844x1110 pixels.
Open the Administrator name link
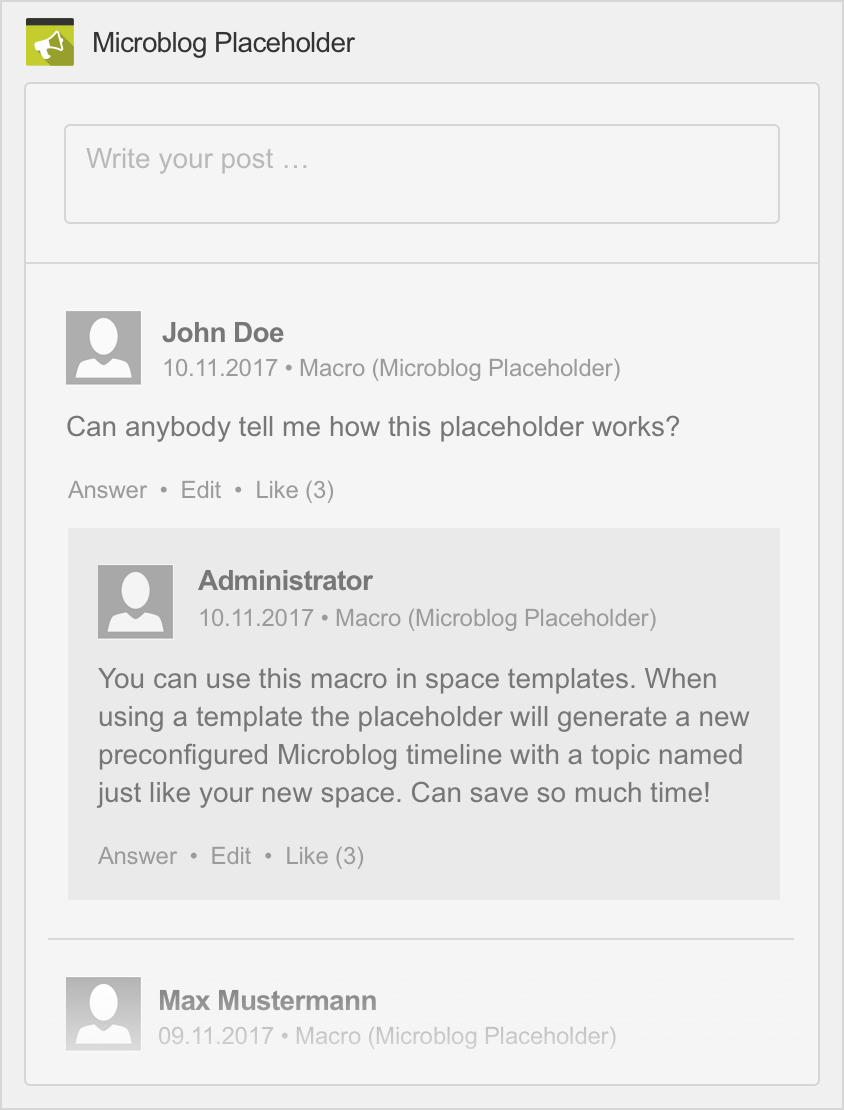(285, 580)
